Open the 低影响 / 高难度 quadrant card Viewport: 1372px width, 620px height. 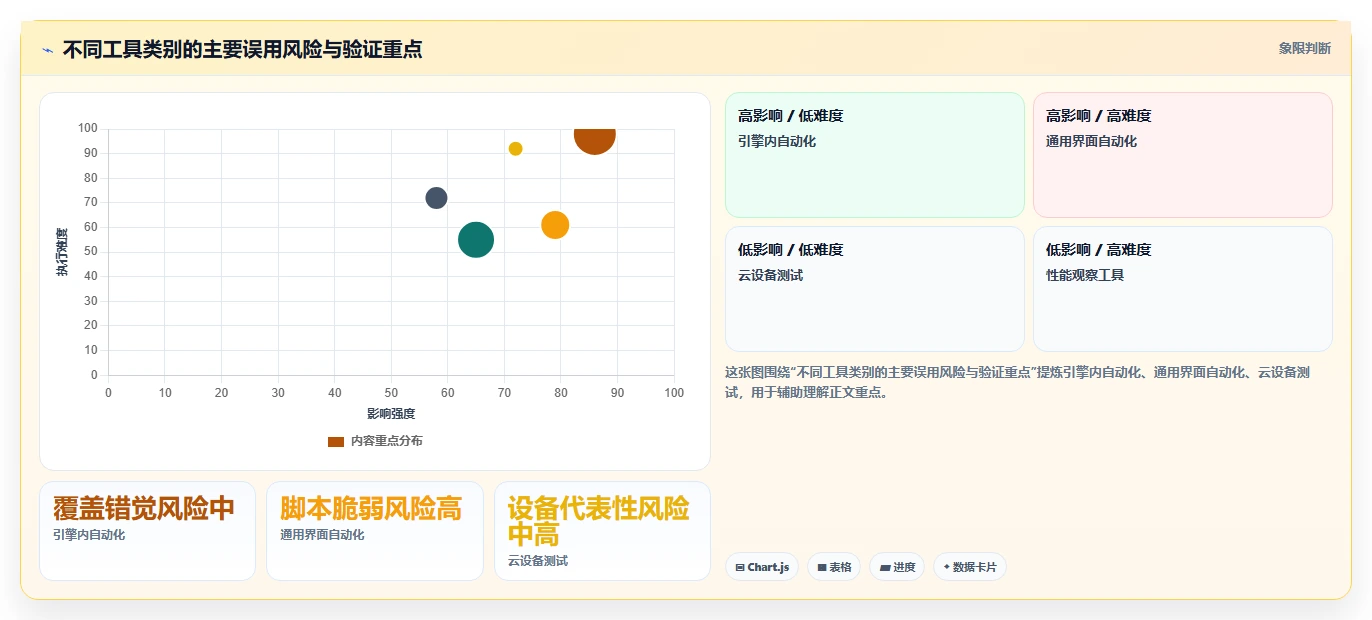(x=1183, y=289)
